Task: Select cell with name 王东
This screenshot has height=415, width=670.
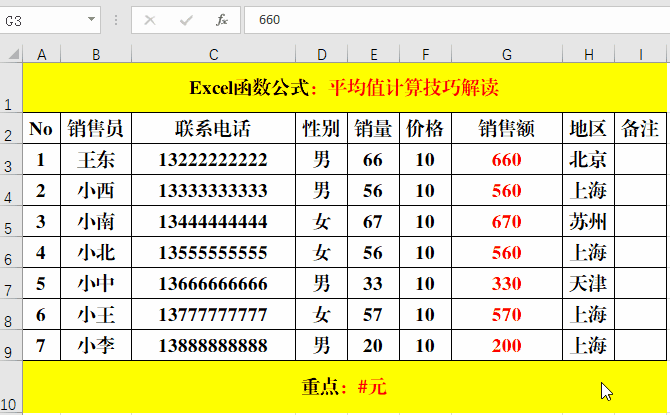Action: pyautogui.click(x=96, y=159)
